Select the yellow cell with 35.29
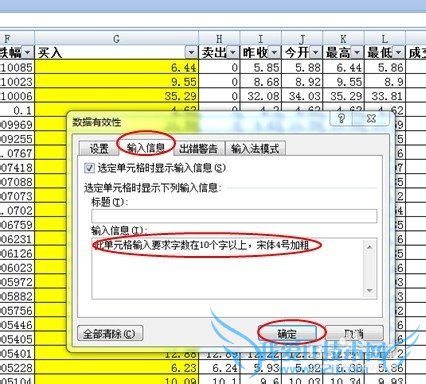This screenshot has height=384, width=426. point(116,96)
